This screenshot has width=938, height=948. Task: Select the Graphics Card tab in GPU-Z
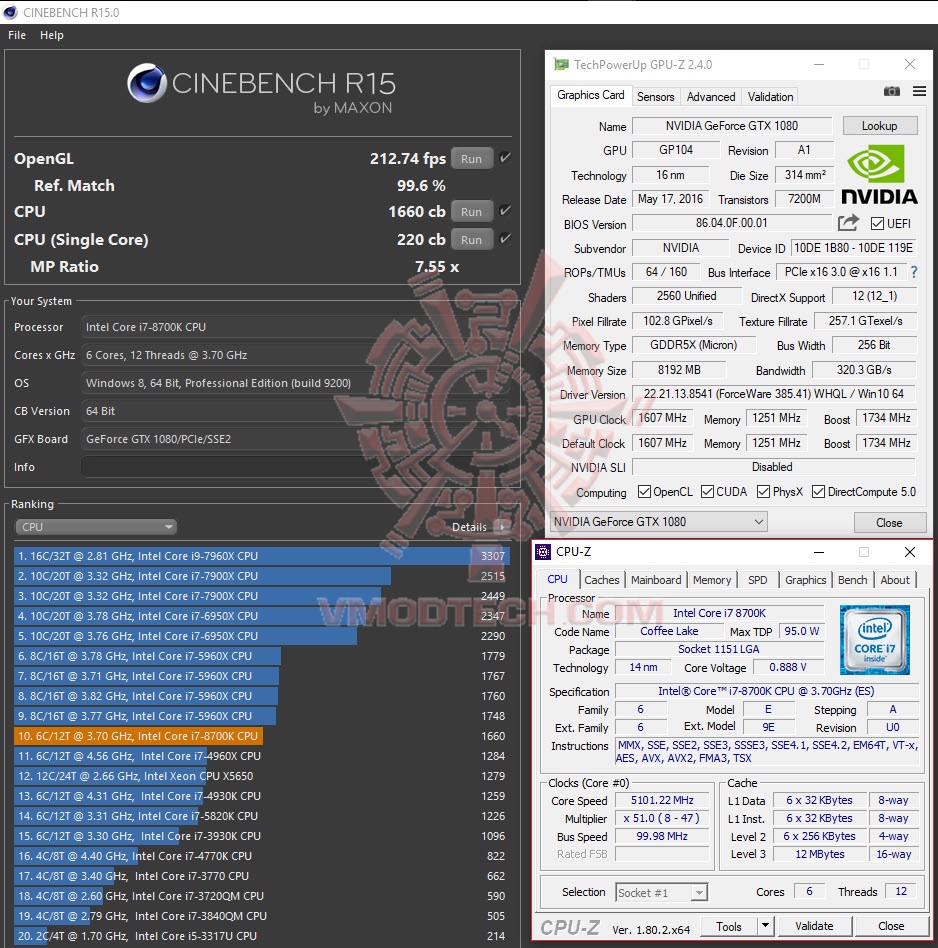tap(590, 96)
